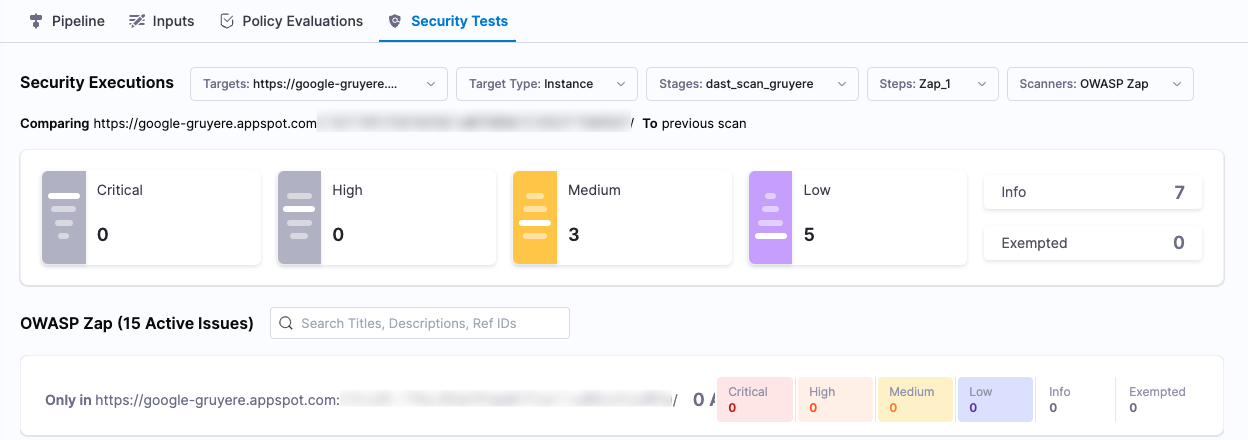Click the Policy Evaluations shield icon

click(x=227, y=21)
